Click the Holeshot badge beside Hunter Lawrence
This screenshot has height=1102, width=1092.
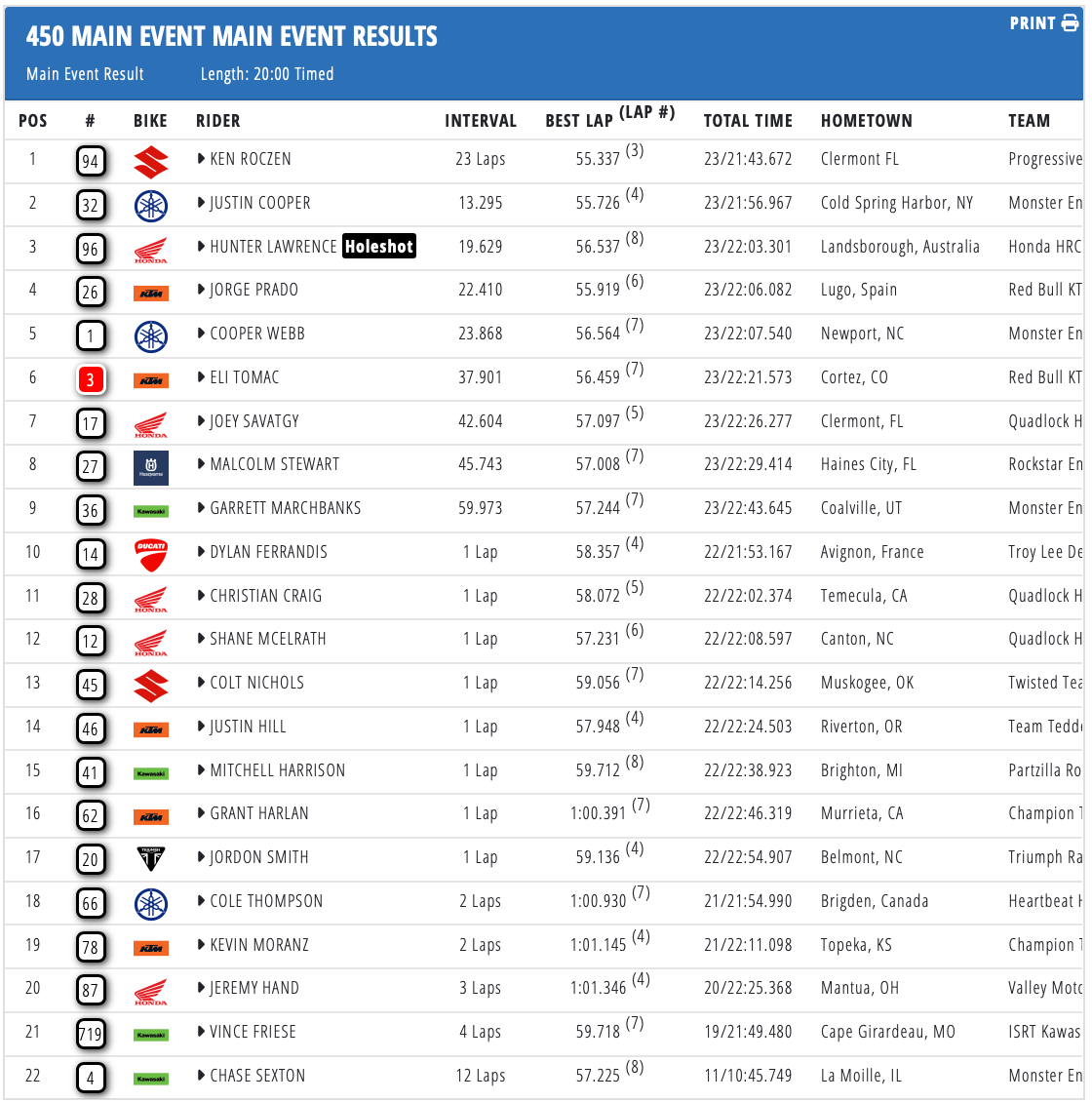click(x=379, y=247)
